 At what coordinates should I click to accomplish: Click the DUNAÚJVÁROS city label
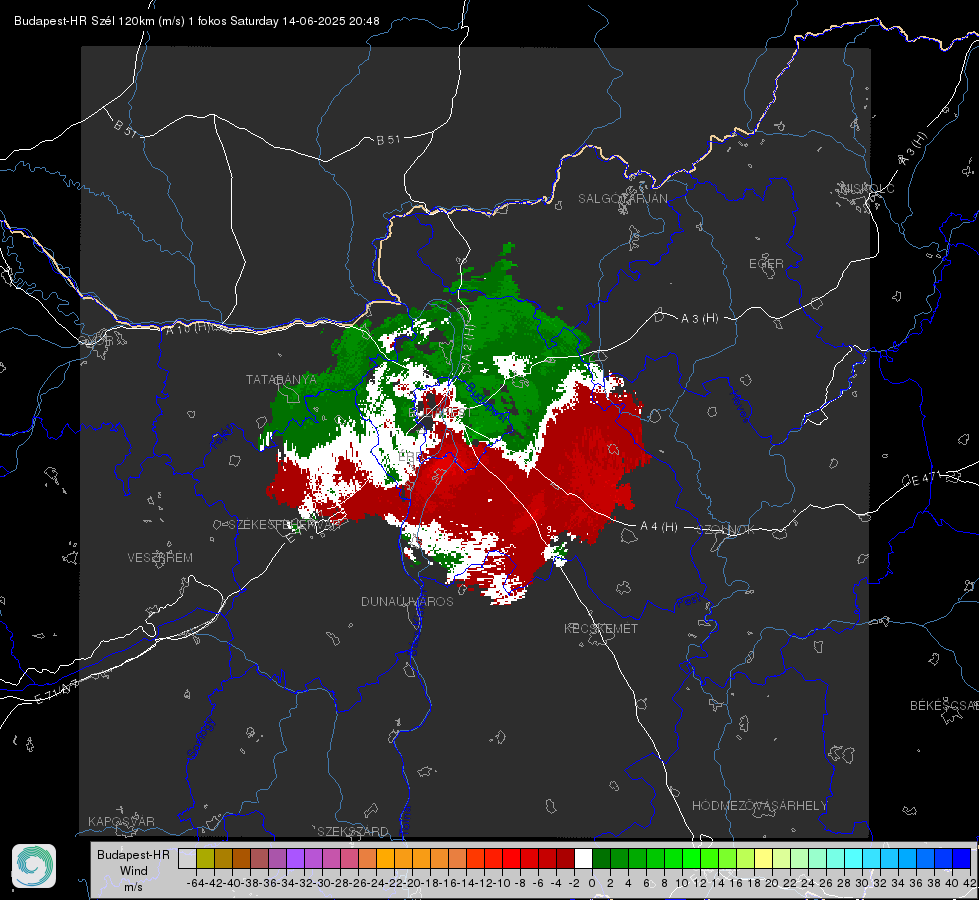(x=407, y=601)
